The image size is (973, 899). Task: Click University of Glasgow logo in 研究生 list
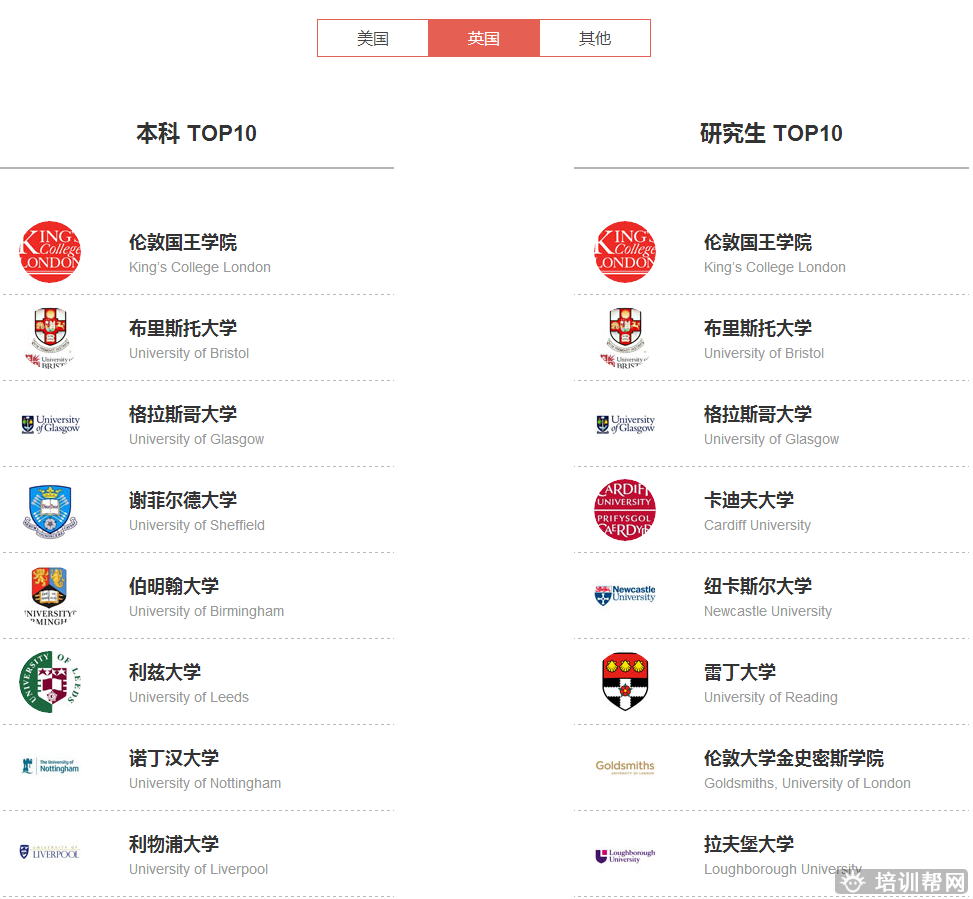click(625, 424)
